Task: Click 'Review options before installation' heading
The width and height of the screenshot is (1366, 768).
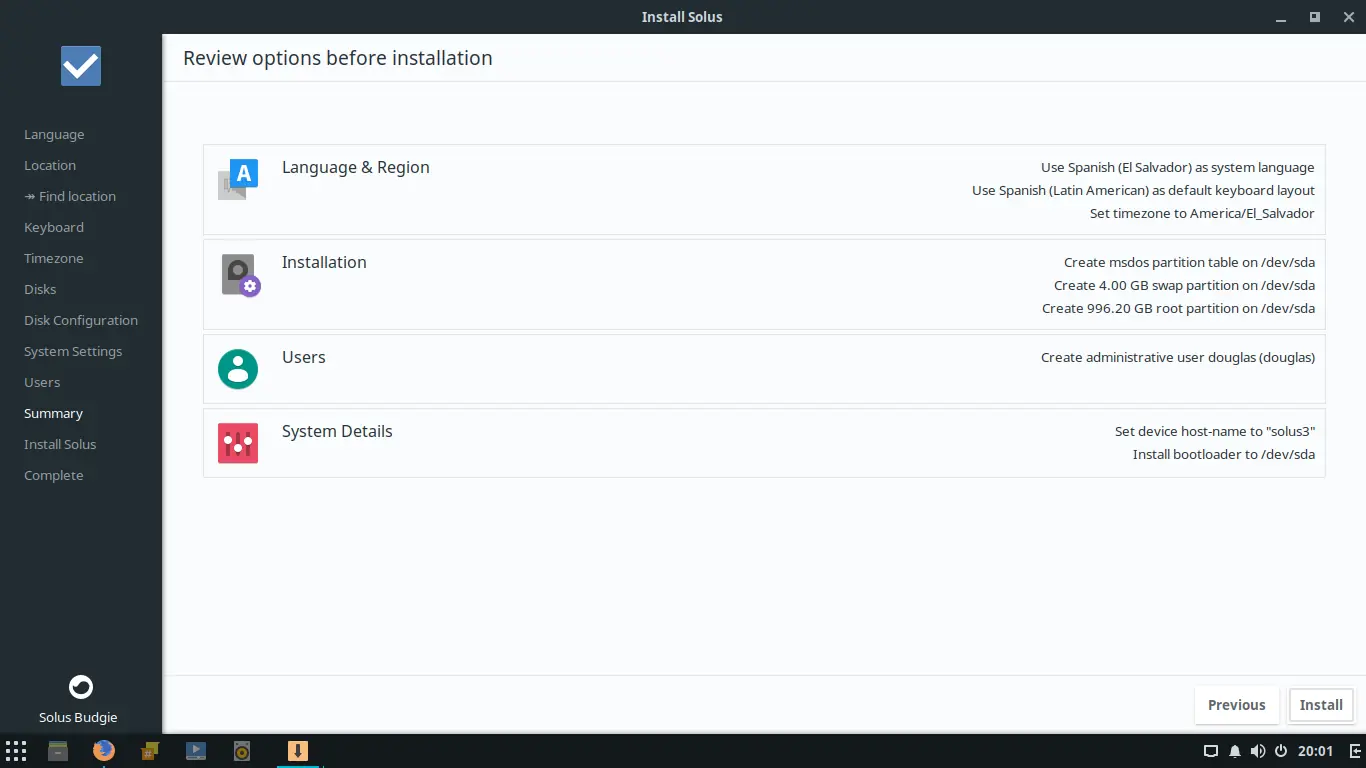Action: click(338, 58)
